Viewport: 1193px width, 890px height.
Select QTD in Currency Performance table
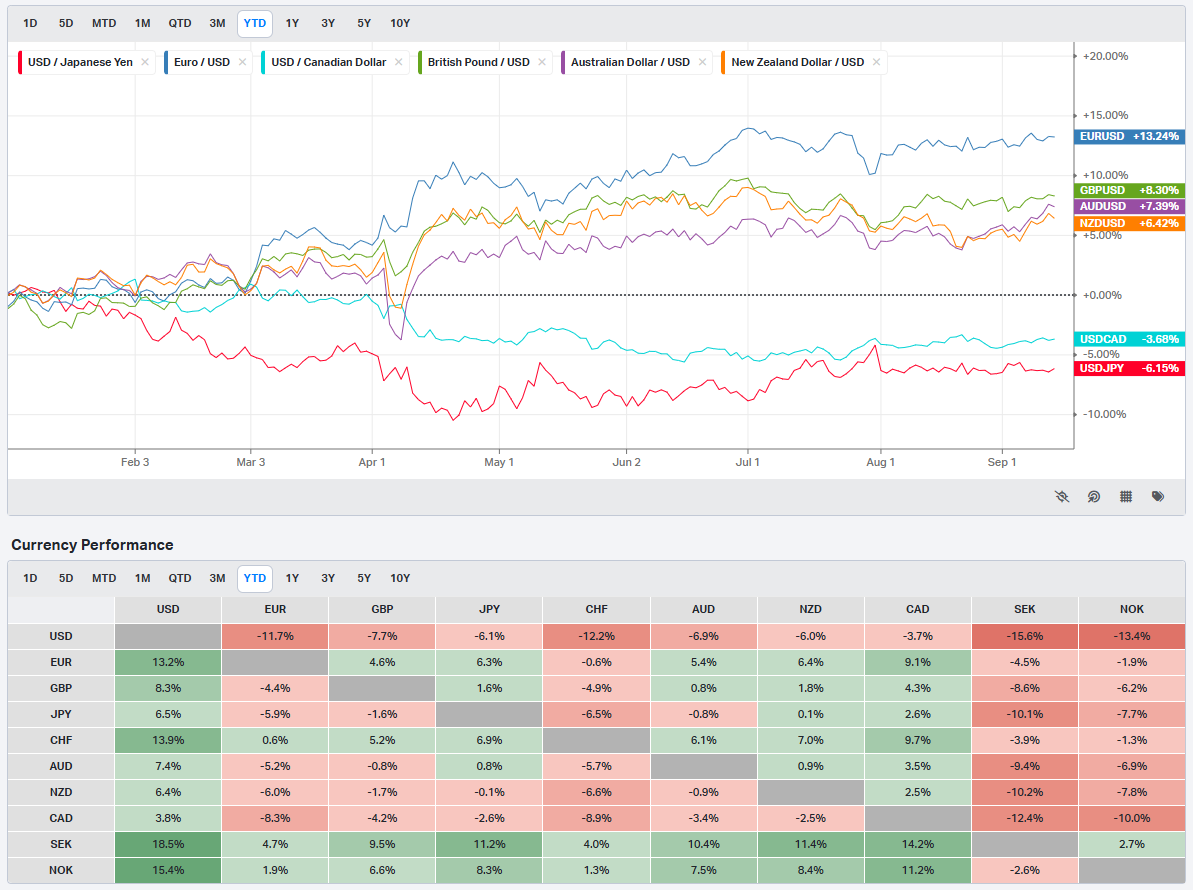click(180, 578)
